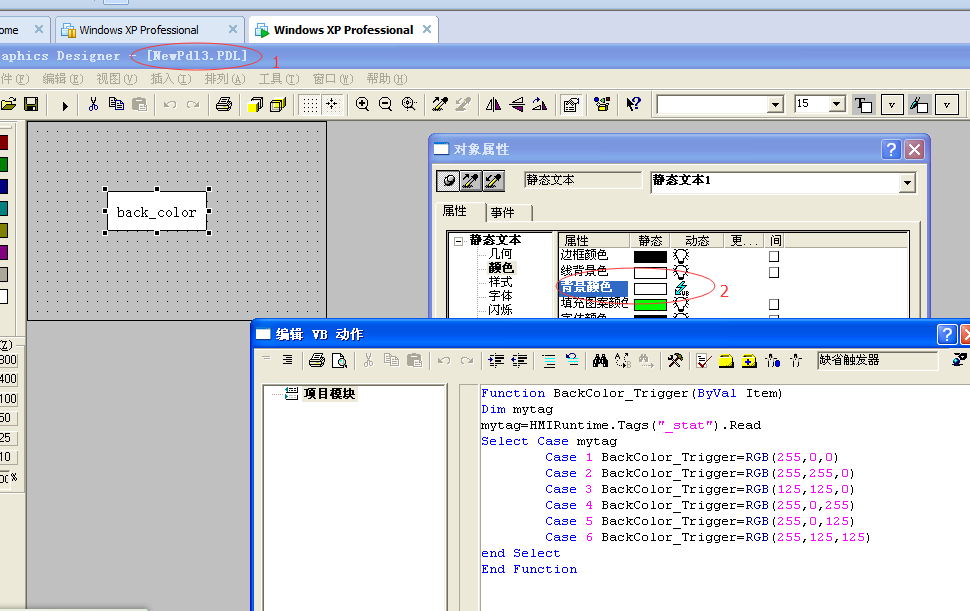Expand the line color dropdown arrow
970x611 pixels.
coord(947,105)
